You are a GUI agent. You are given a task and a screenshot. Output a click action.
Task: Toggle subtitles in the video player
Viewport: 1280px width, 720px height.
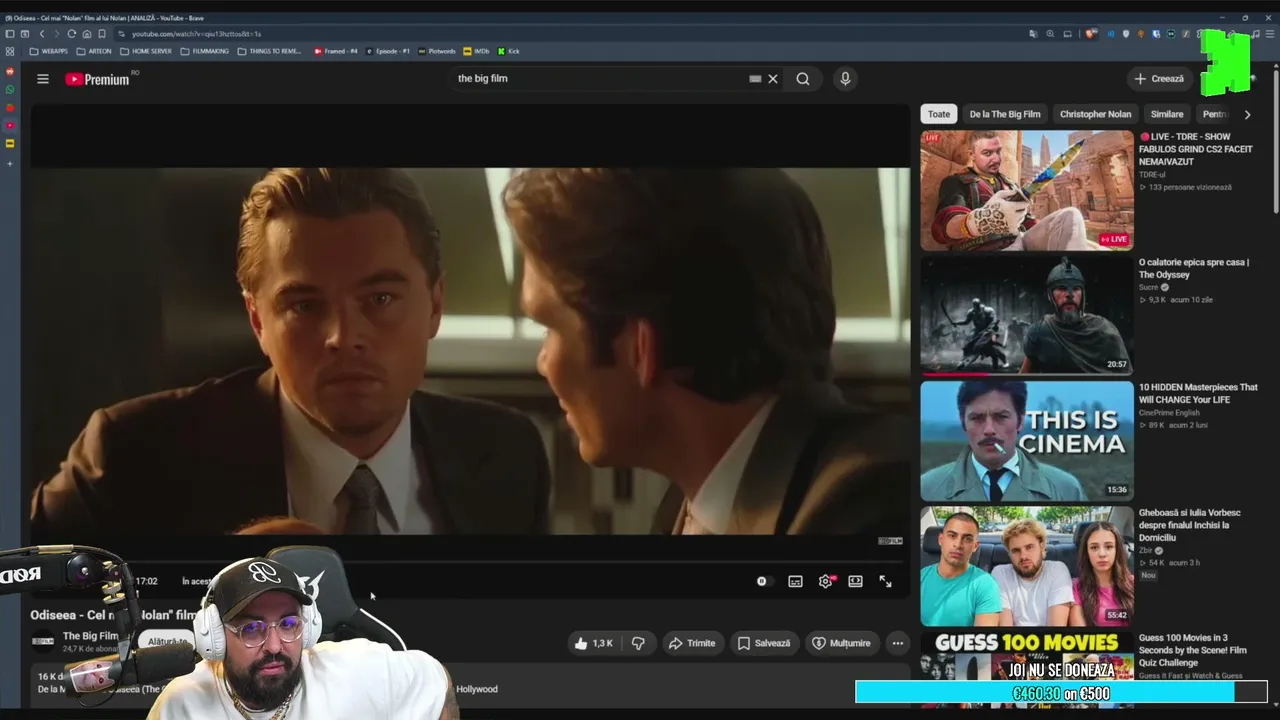click(795, 581)
